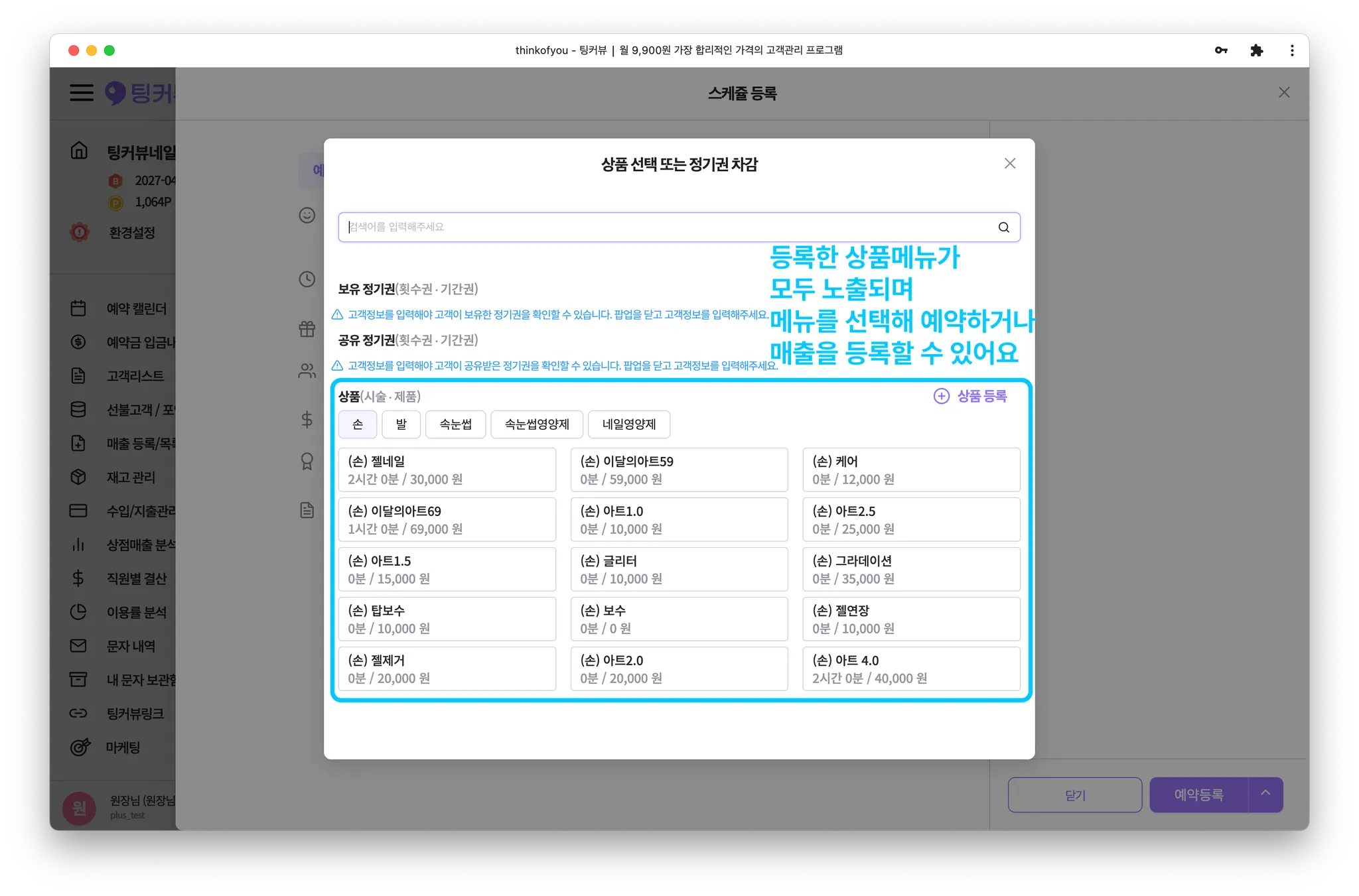The width and height of the screenshot is (1359, 896).
Task: Close the 상품 선택 popup dialog
Action: (x=1009, y=163)
